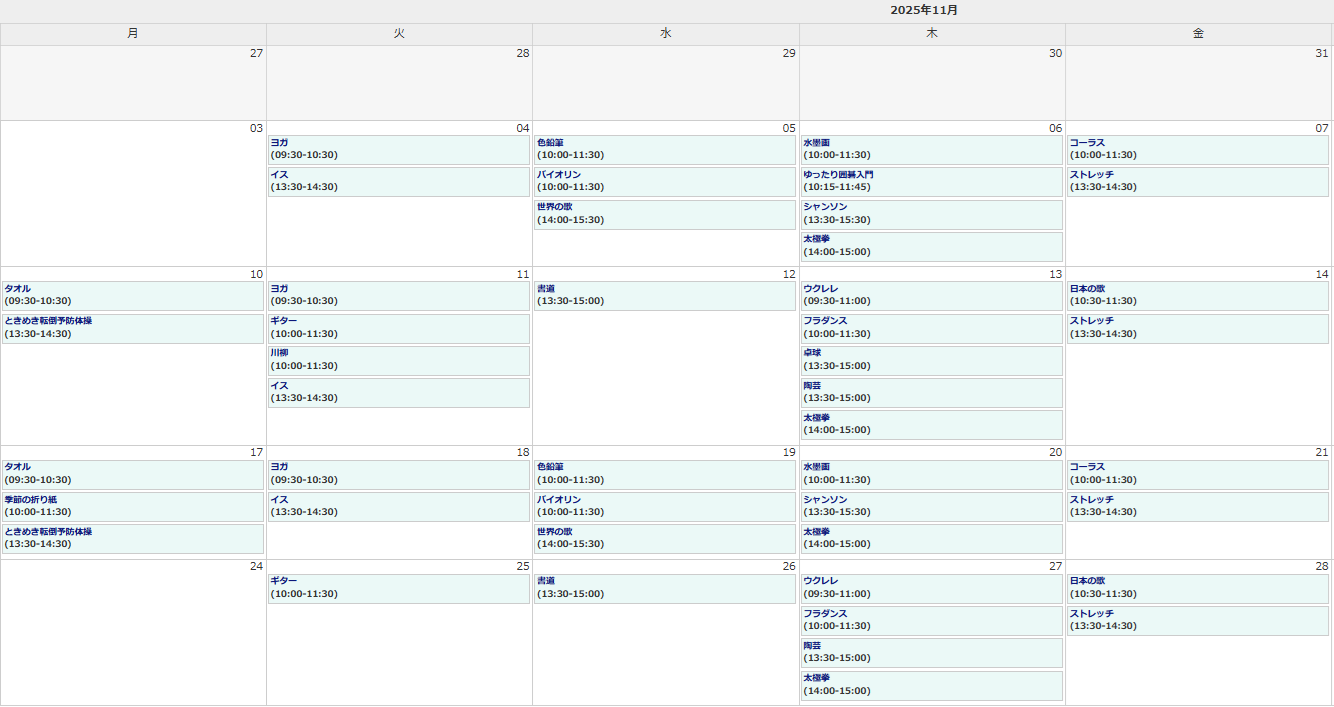This screenshot has height=707, width=1334.
Task: Open the ストレッチ event on the 28th
Action: [1197, 620]
